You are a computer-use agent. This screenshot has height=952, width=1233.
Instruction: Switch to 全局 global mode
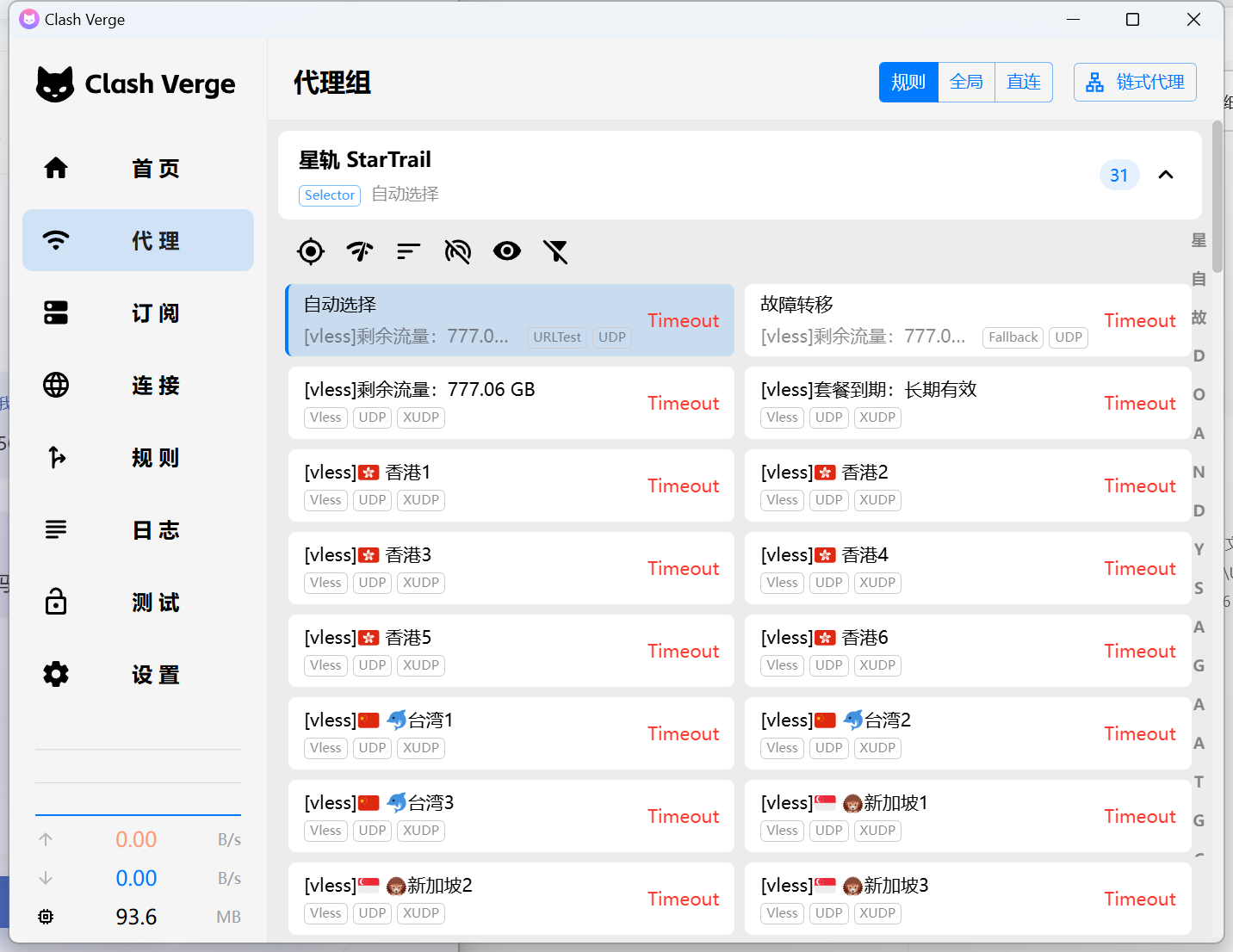coord(966,83)
